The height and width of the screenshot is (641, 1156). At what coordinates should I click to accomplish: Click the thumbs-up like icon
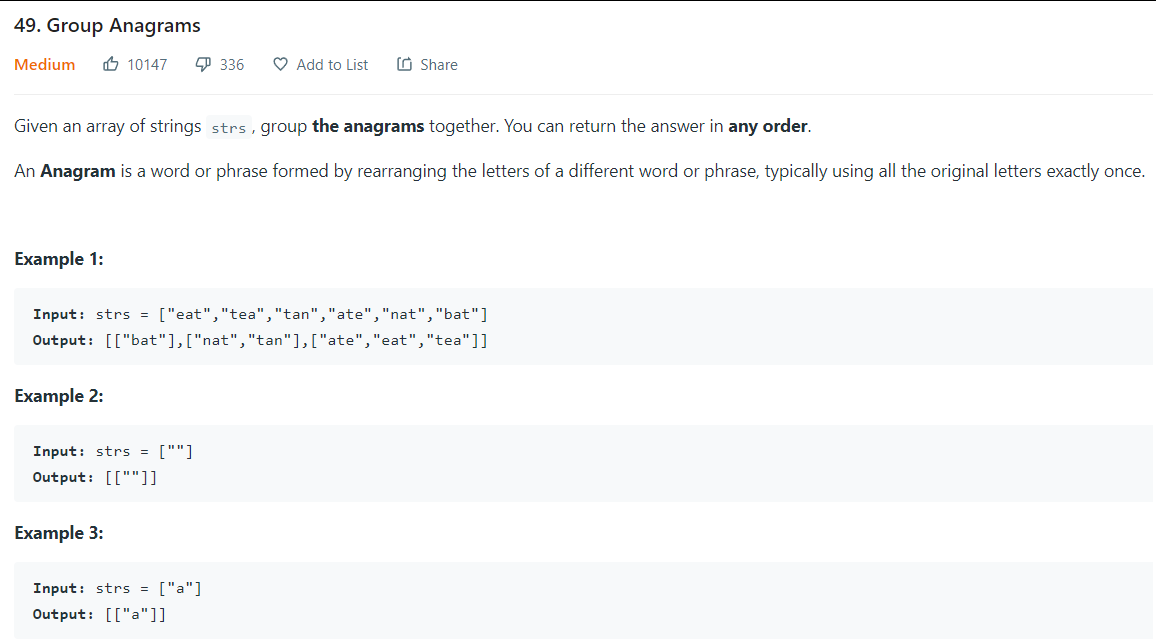[111, 64]
